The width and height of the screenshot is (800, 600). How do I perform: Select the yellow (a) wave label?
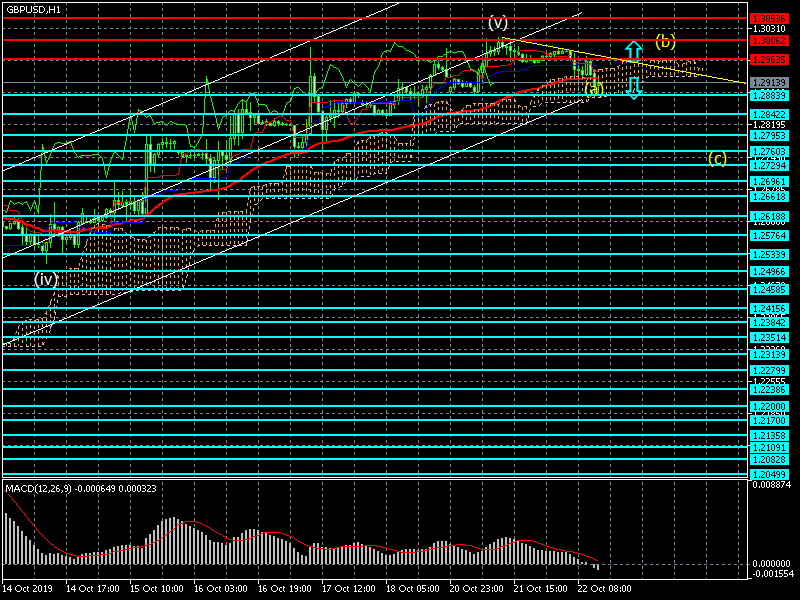coord(593,89)
